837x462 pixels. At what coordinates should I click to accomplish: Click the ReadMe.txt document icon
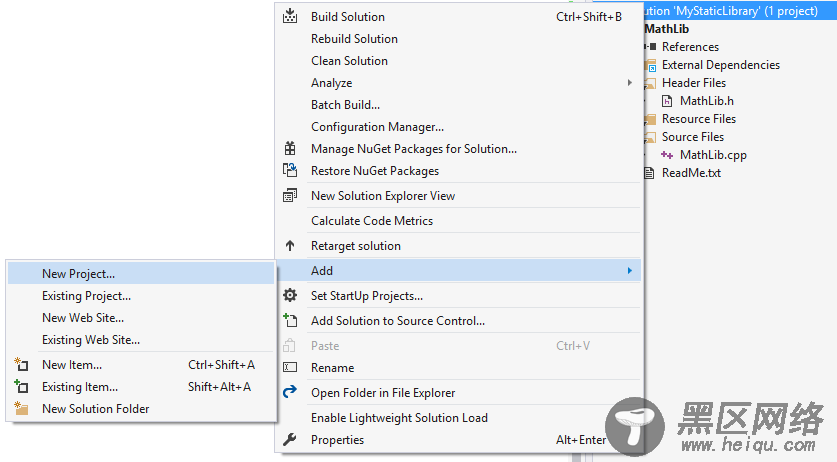(x=650, y=173)
